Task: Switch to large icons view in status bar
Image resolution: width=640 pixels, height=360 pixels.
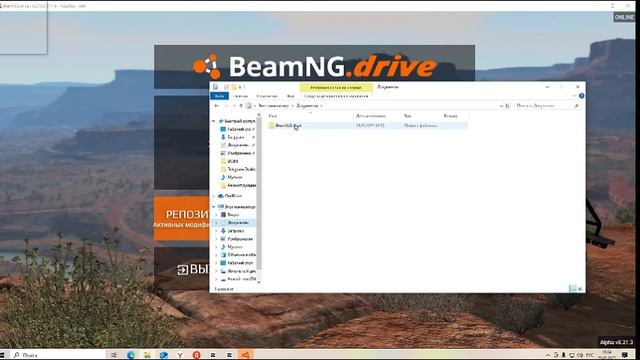Action: pyautogui.click(x=580, y=289)
